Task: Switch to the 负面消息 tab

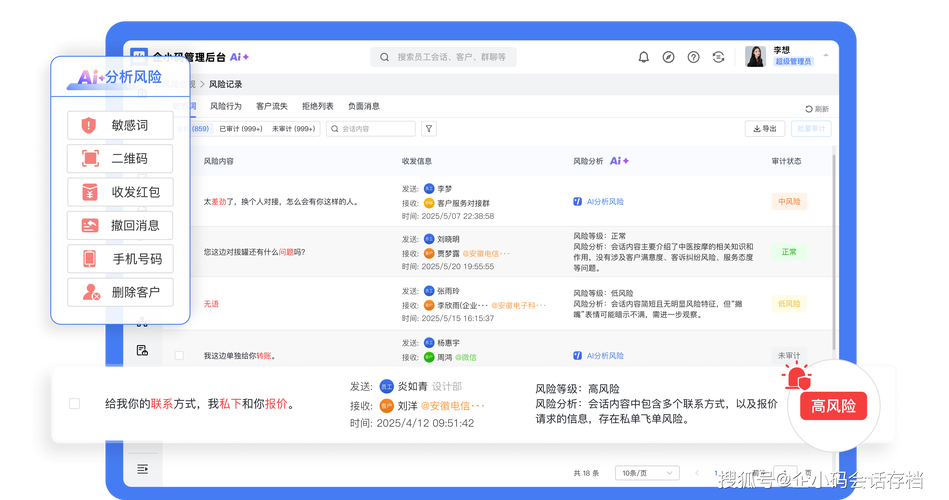Action: point(364,106)
